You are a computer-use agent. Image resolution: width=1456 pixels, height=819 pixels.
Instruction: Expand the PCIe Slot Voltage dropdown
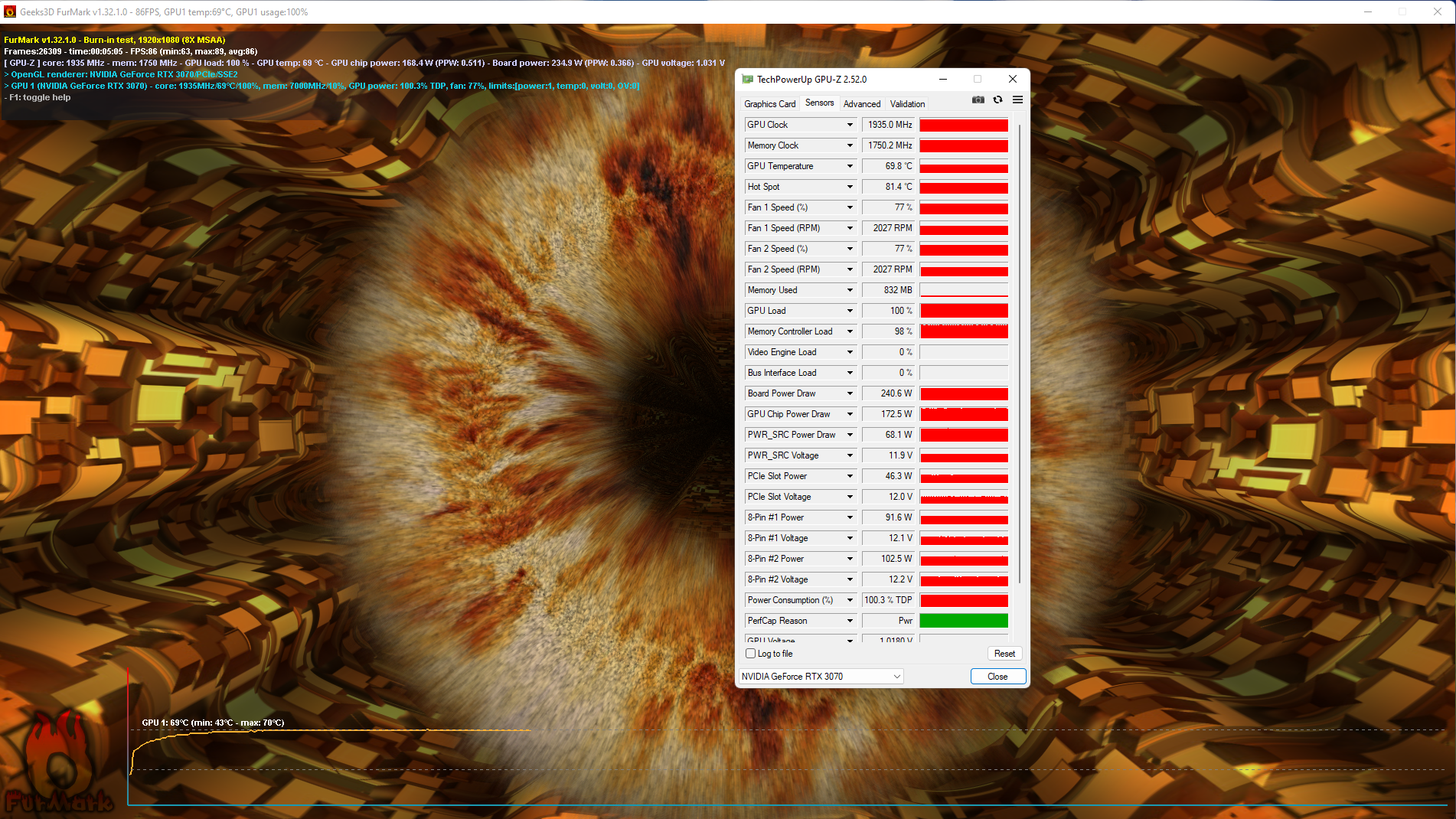[850, 497]
